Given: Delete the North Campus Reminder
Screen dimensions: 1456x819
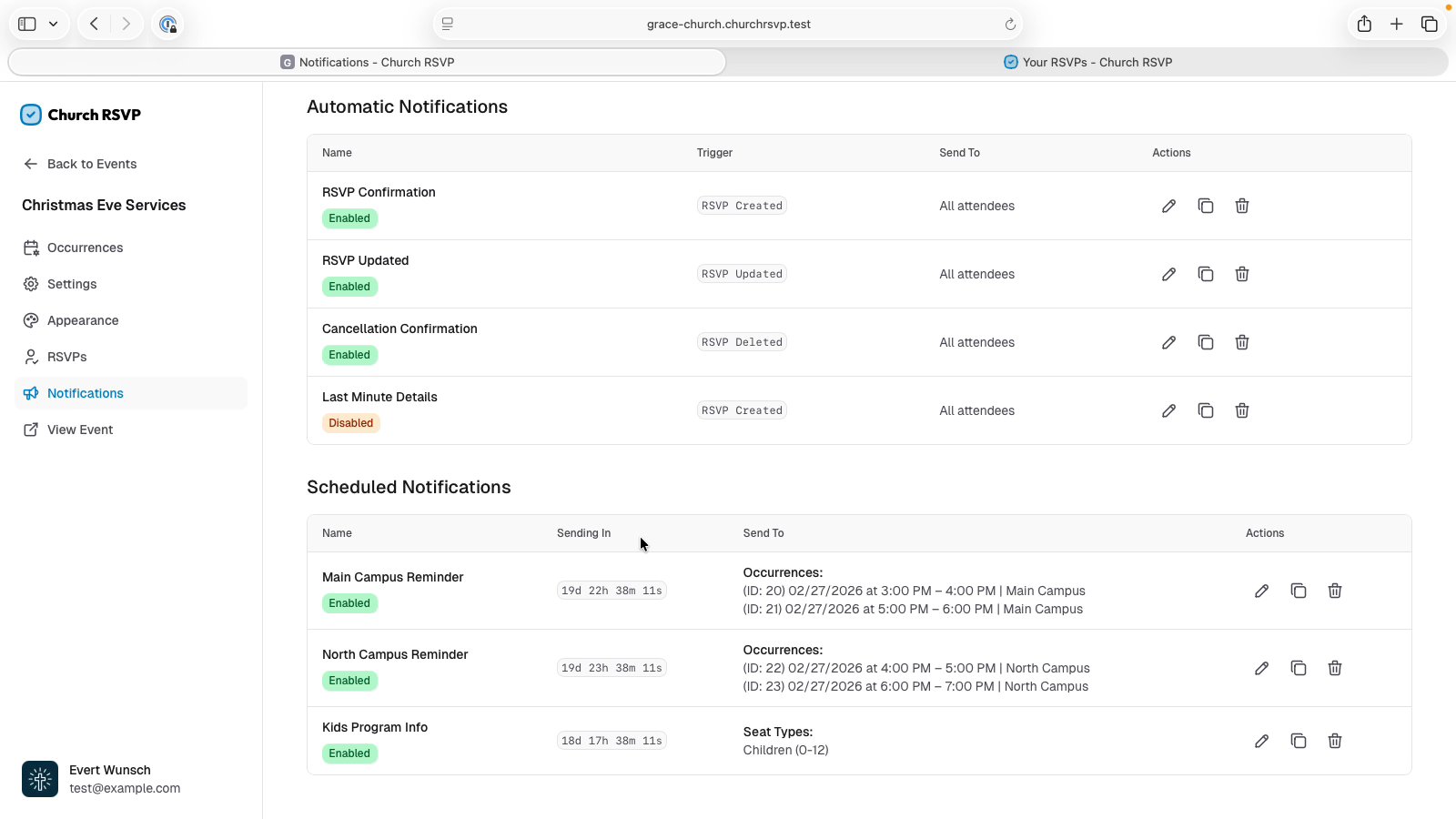Looking at the screenshot, I should [x=1334, y=668].
